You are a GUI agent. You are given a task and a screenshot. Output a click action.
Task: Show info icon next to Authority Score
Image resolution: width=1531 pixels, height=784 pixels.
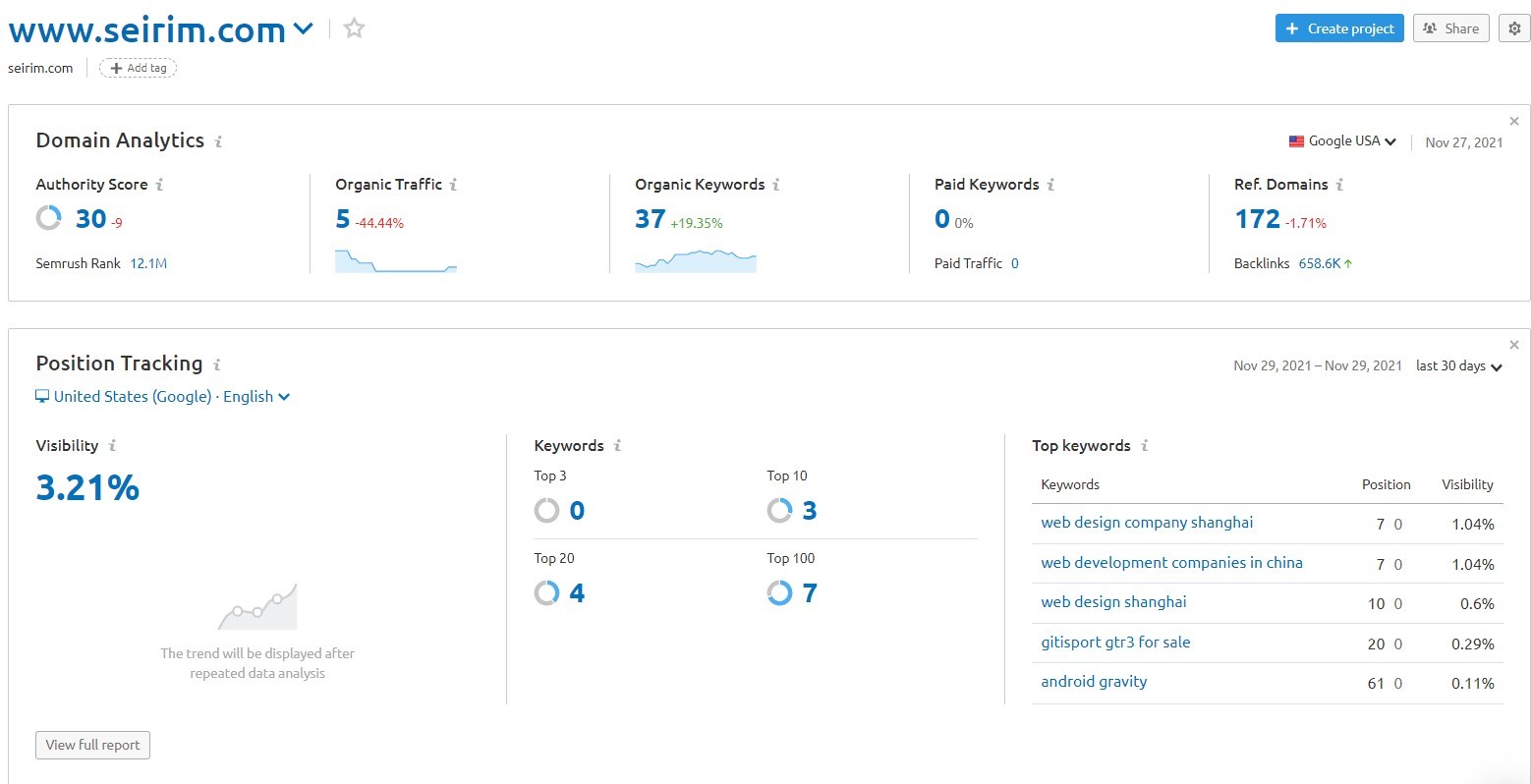160,185
